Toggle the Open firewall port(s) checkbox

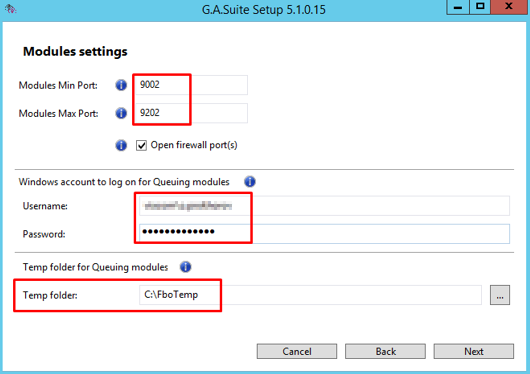[x=141, y=145]
